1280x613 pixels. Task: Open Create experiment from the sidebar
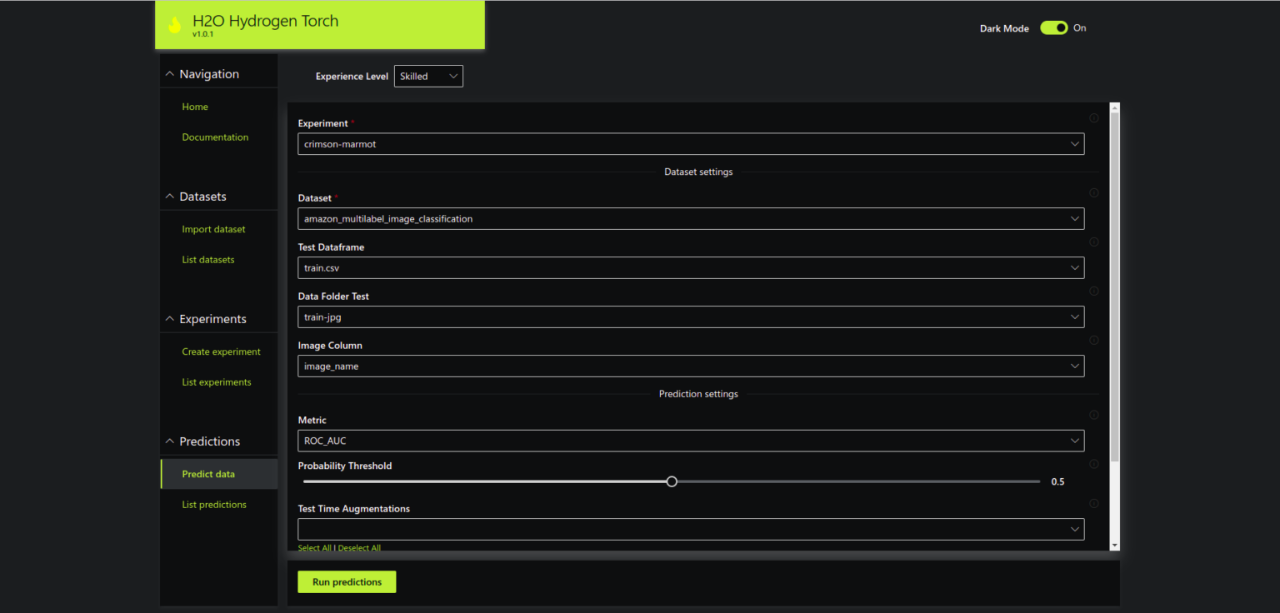221,352
